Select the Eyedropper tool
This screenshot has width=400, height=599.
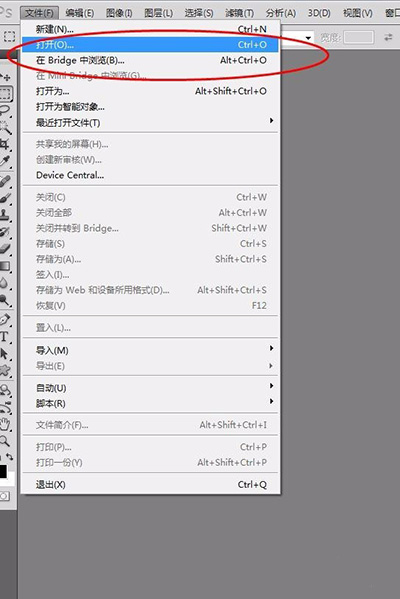click(5, 162)
